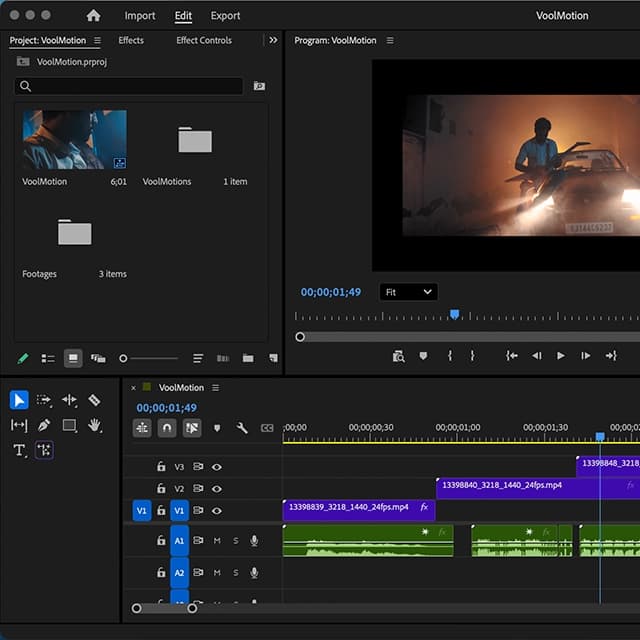This screenshot has width=640, height=640.
Task: Mute audio track A1
Action: tap(217, 541)
